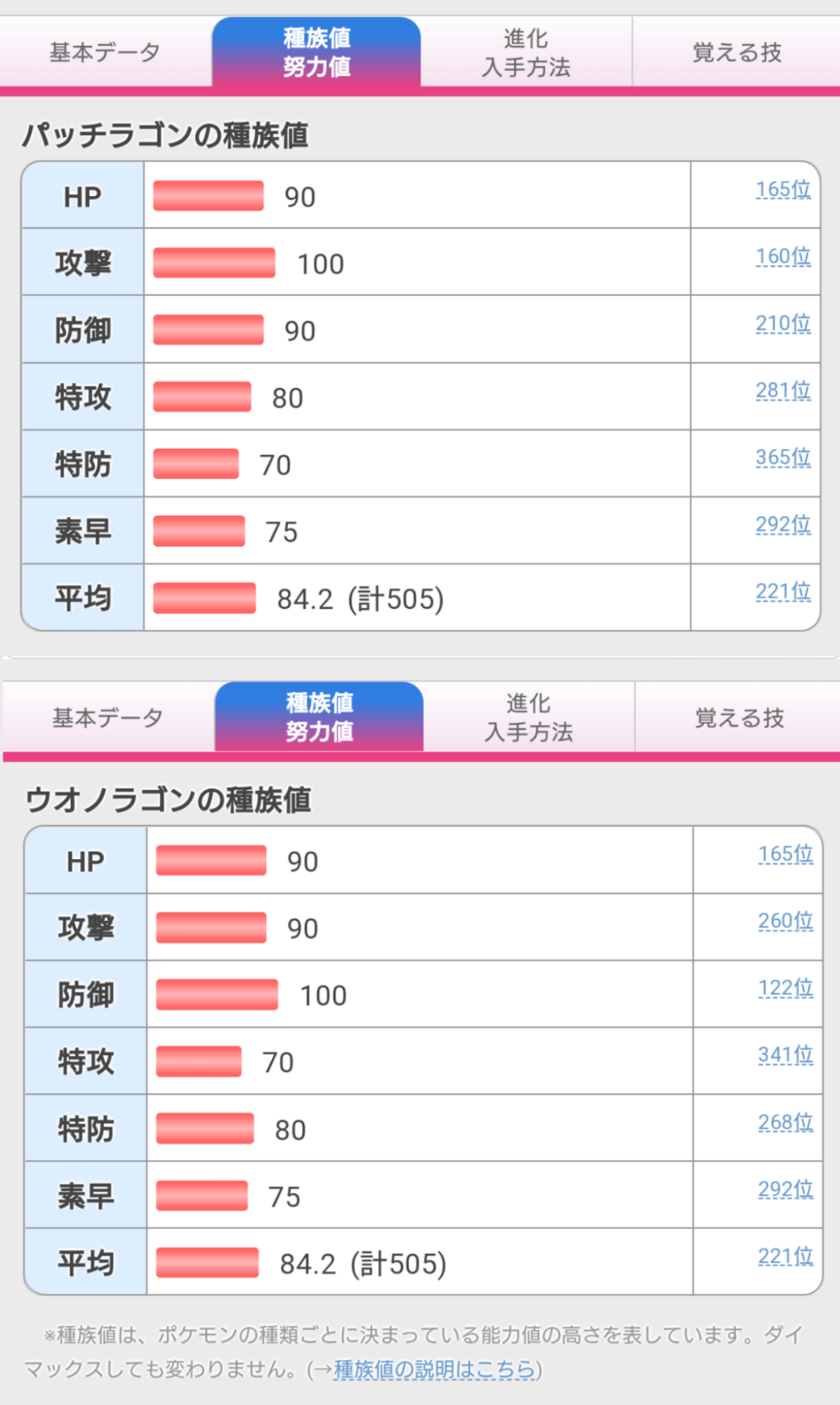This screenshot has height=1405, width=840.
Task: Open パッチラゴン's 160位 attack ranking link
Action: click(783, 256)
